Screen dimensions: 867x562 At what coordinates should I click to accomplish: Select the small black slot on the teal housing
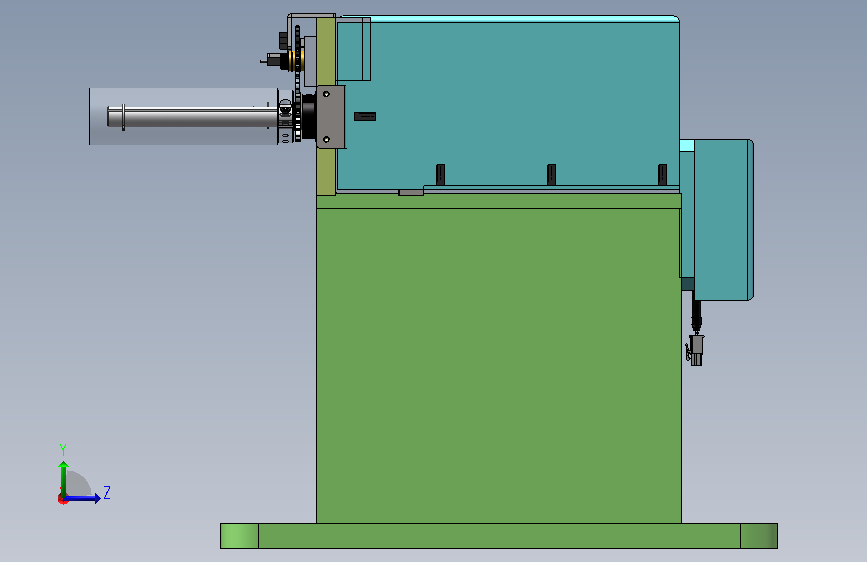(x=365, y=116)
